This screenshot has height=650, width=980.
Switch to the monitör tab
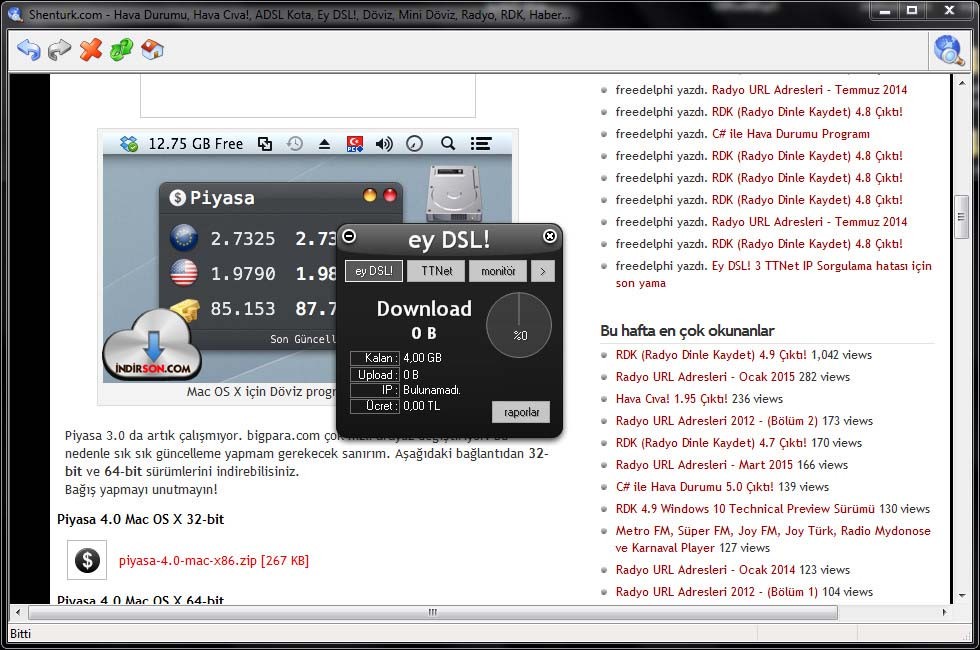click(x=498, y=271)
